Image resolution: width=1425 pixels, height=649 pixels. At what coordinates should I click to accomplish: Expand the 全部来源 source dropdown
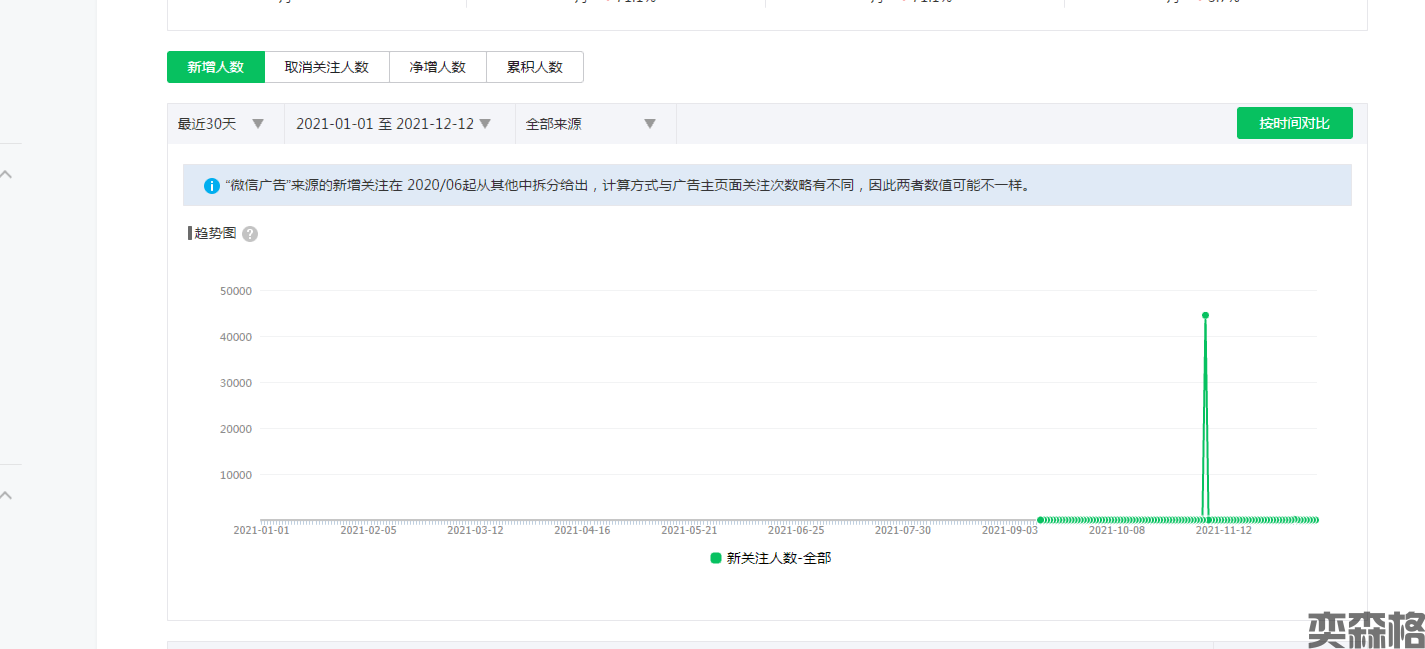click(x=592, y=124)
